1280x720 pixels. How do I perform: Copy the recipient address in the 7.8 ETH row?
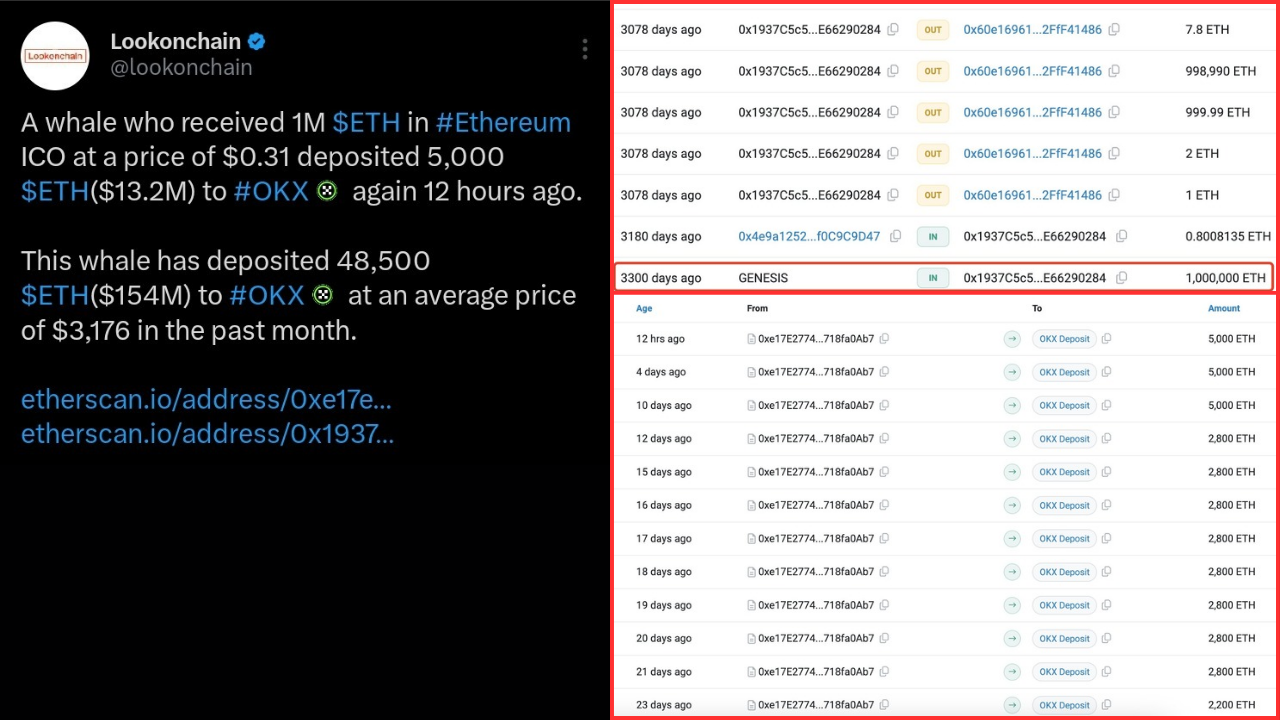coord(1114,30)
